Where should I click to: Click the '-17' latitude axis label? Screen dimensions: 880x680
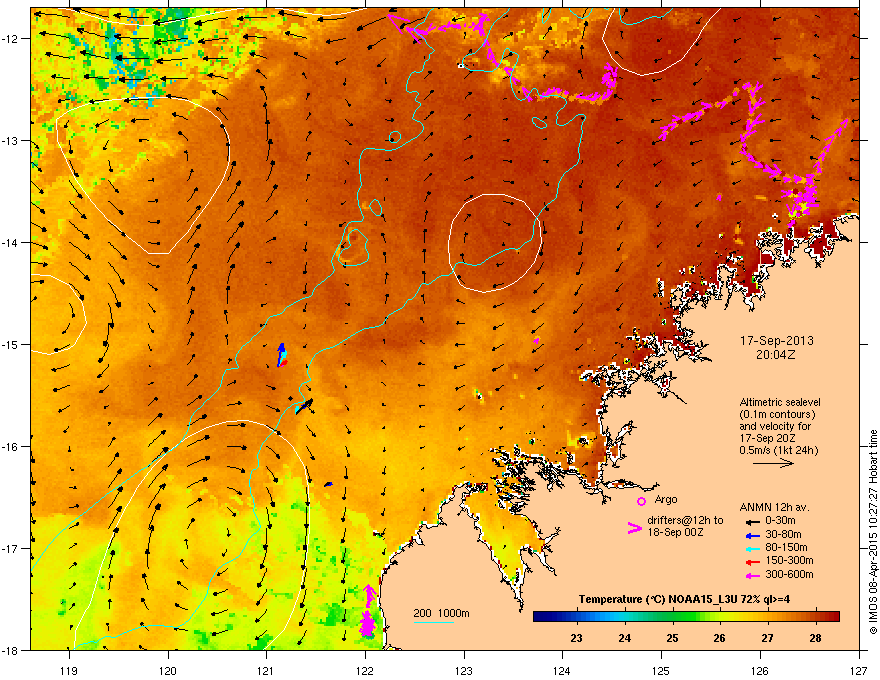click(x=11, y=548)
